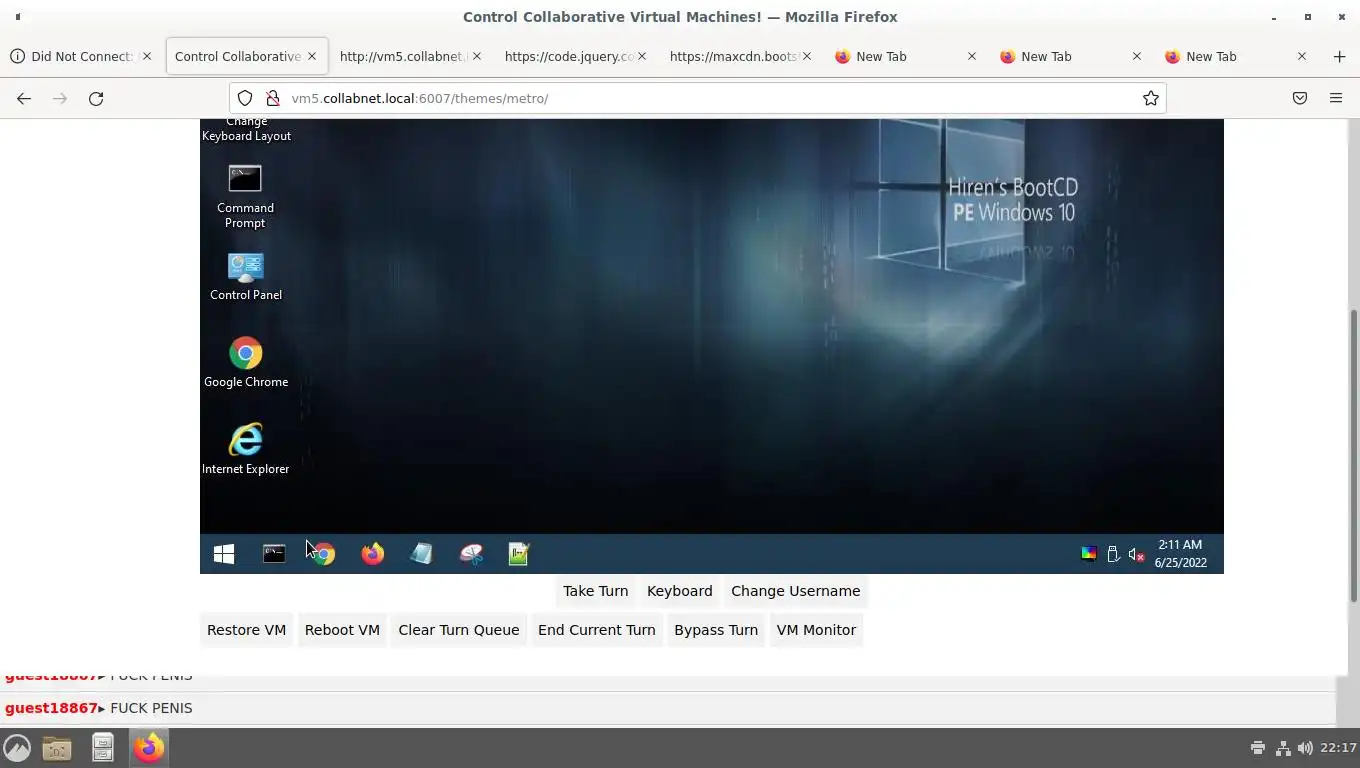Close the Control Collaborative tab

[x=312, y=56]
